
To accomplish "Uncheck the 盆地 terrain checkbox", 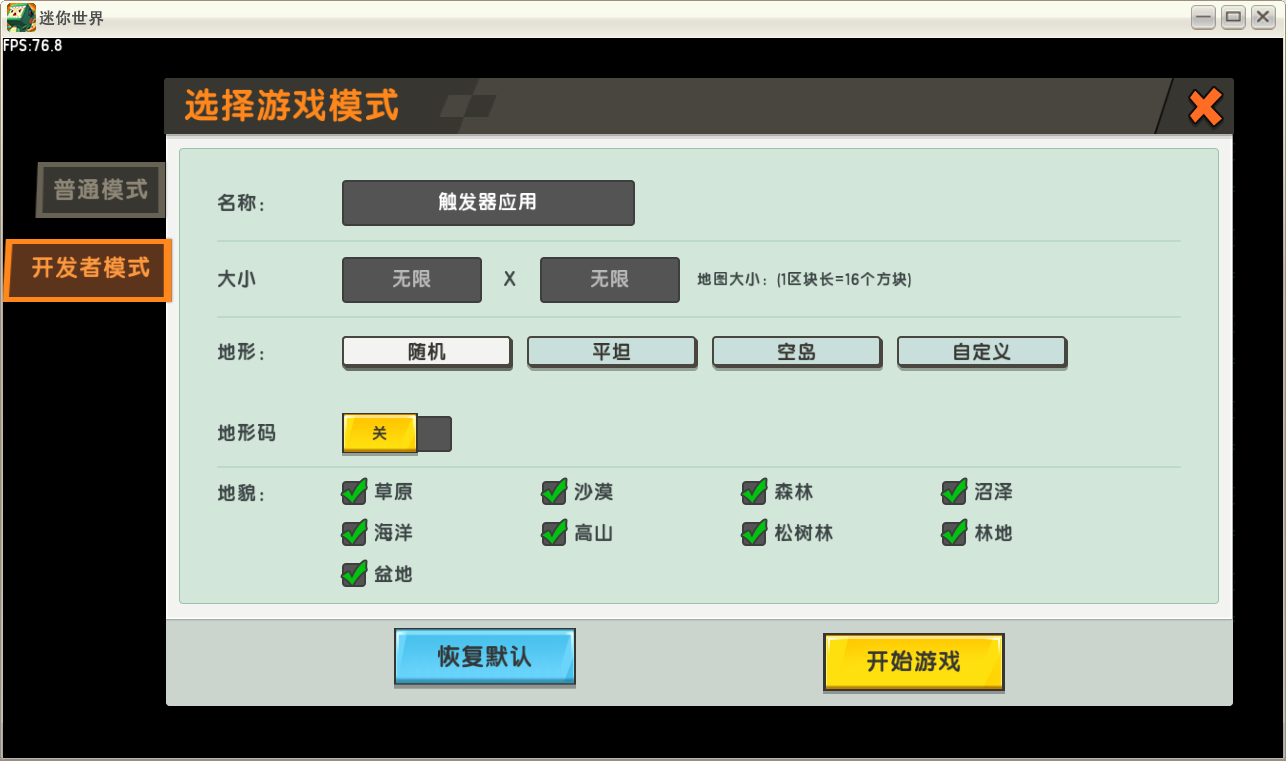I will point(354,574).
